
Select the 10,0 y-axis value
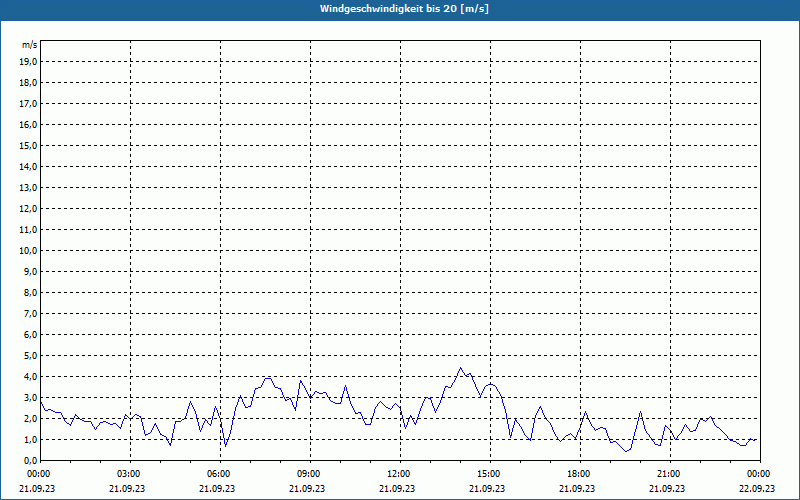[x=28, y=251]
